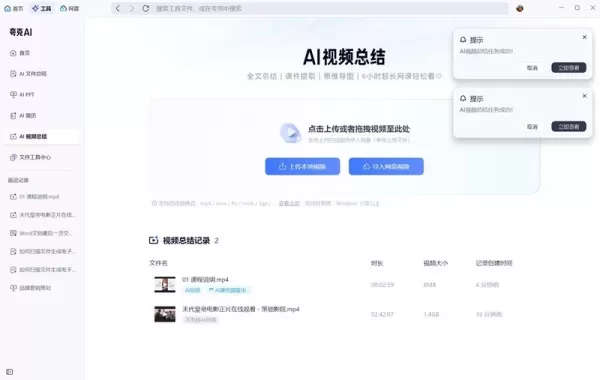Viewport: 600px width, 380px height.
Task: Click the 上传本地视频 upload button
Action: (302, 166)
